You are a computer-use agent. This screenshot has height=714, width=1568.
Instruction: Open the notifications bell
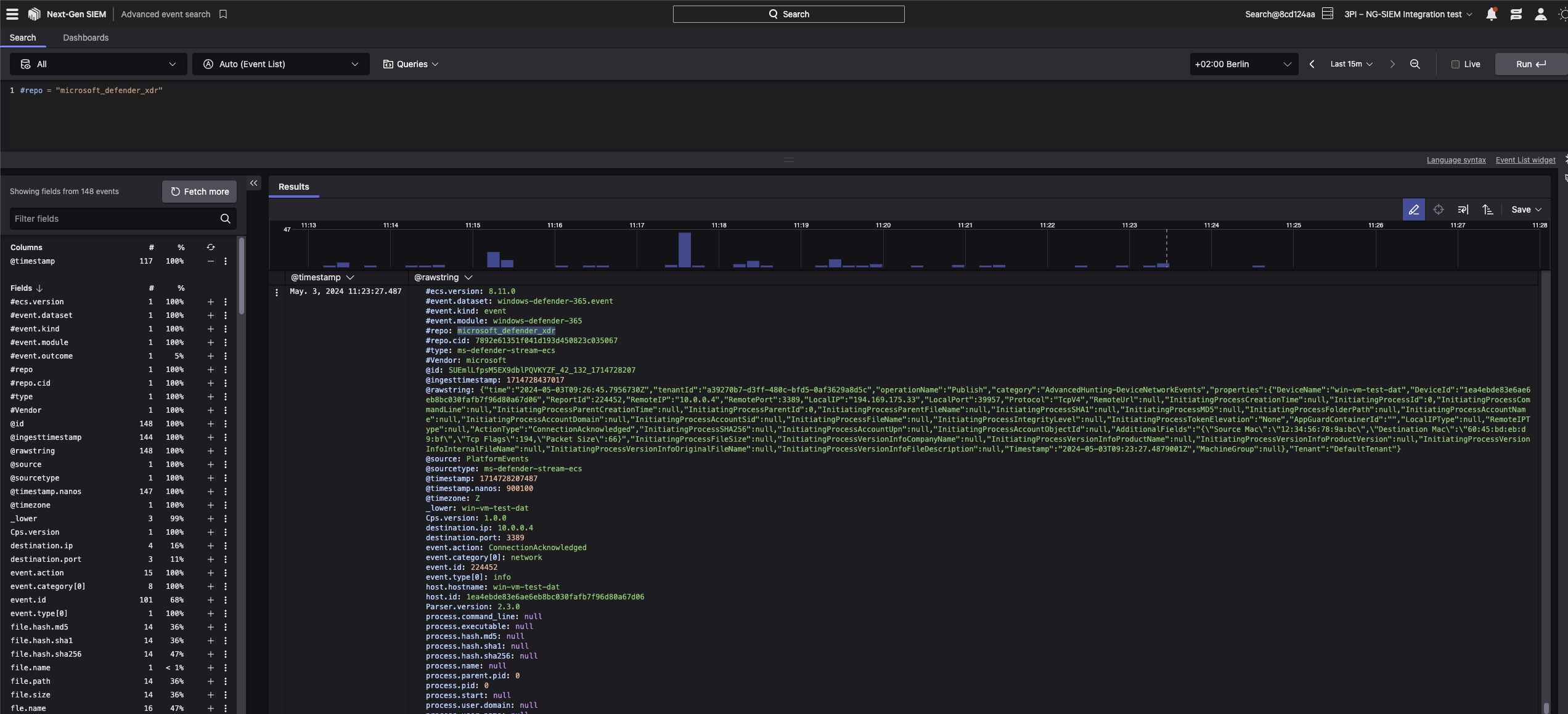click(1491, 14)
